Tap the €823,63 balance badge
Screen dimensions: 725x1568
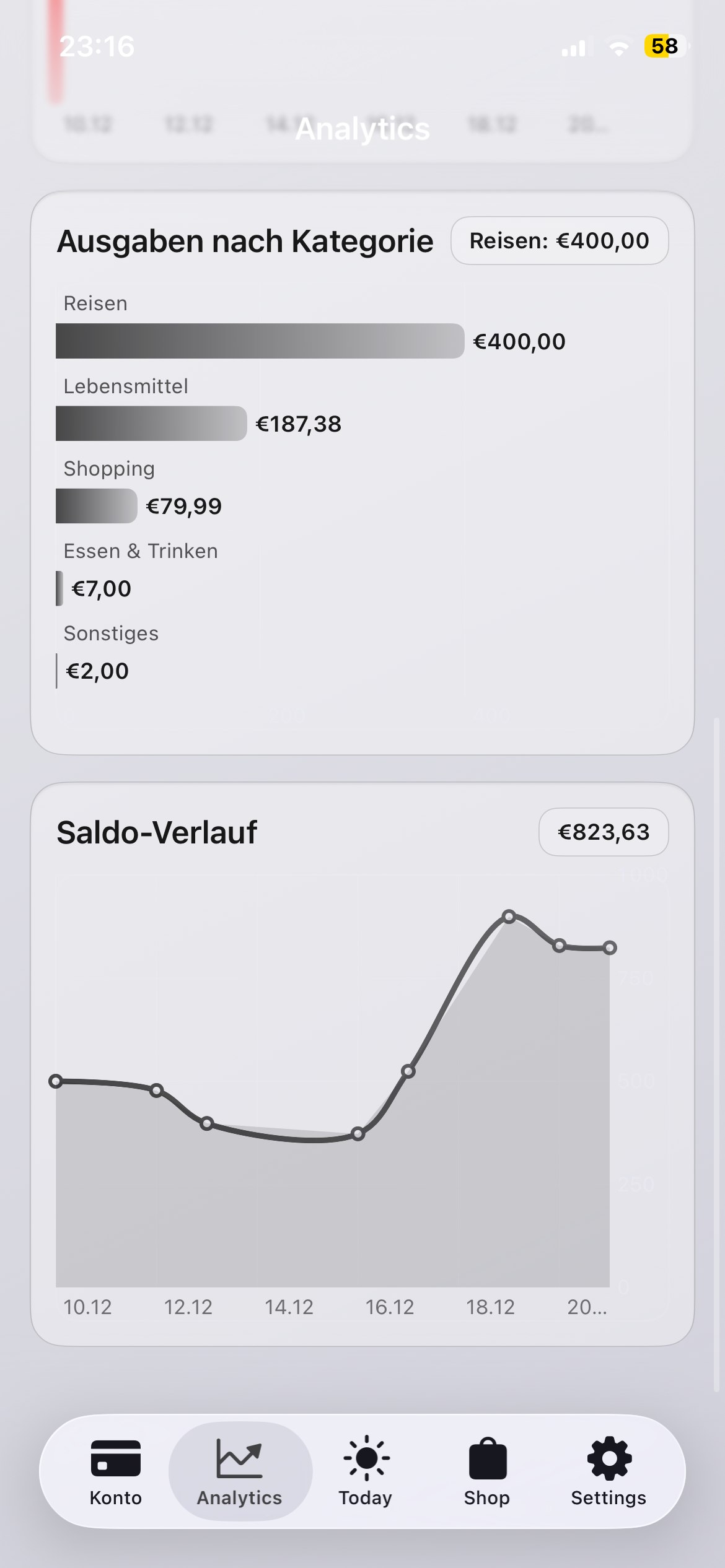604,832
